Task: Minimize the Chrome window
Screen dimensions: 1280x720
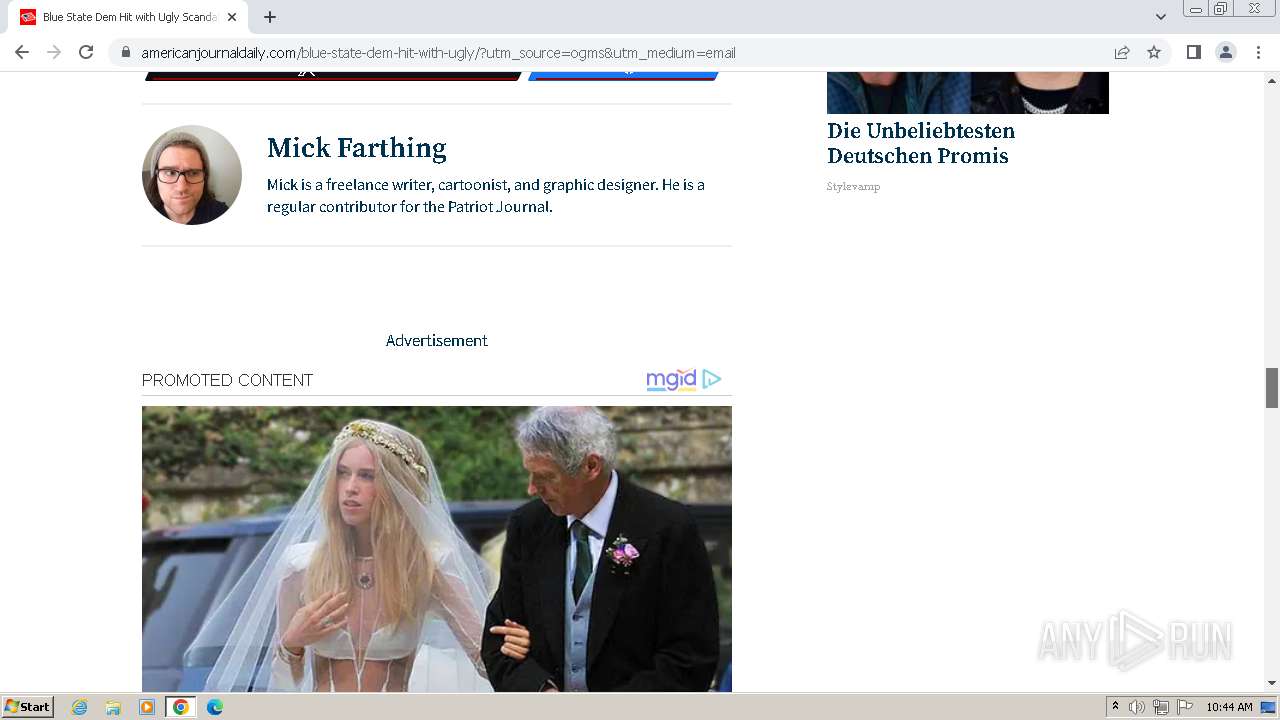Action: coord(1196,9)
